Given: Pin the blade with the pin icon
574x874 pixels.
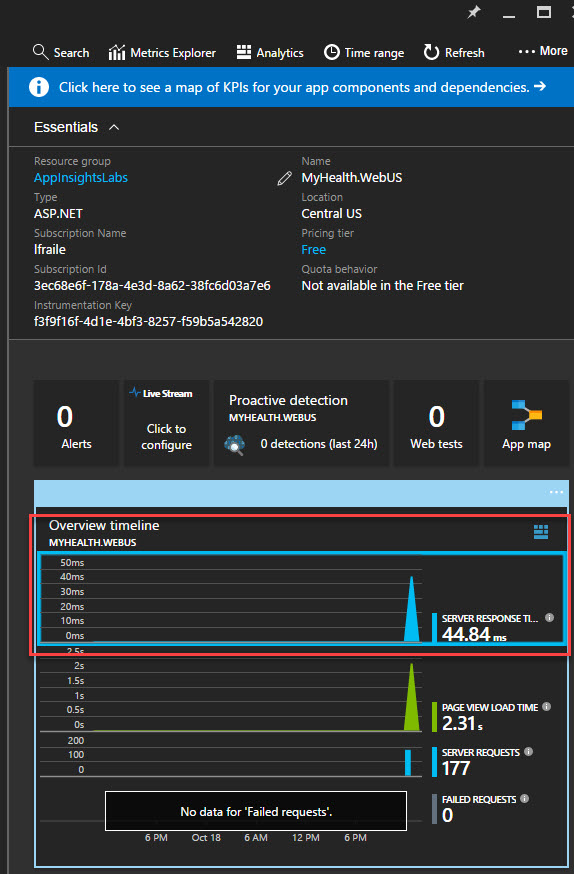Looking at the screenshot, I should point(474,12).
